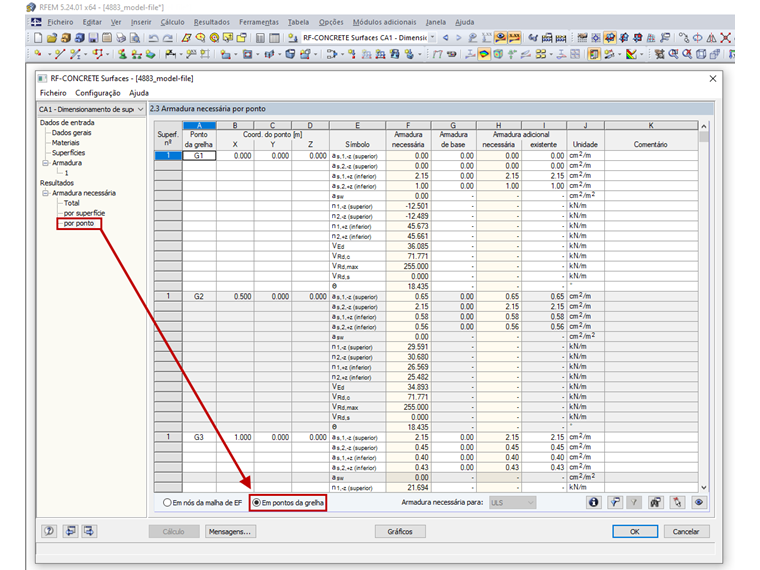760x570 pixels.
Task: Click the next table arrow icon at bottom left
Action: tap(89, 531)
